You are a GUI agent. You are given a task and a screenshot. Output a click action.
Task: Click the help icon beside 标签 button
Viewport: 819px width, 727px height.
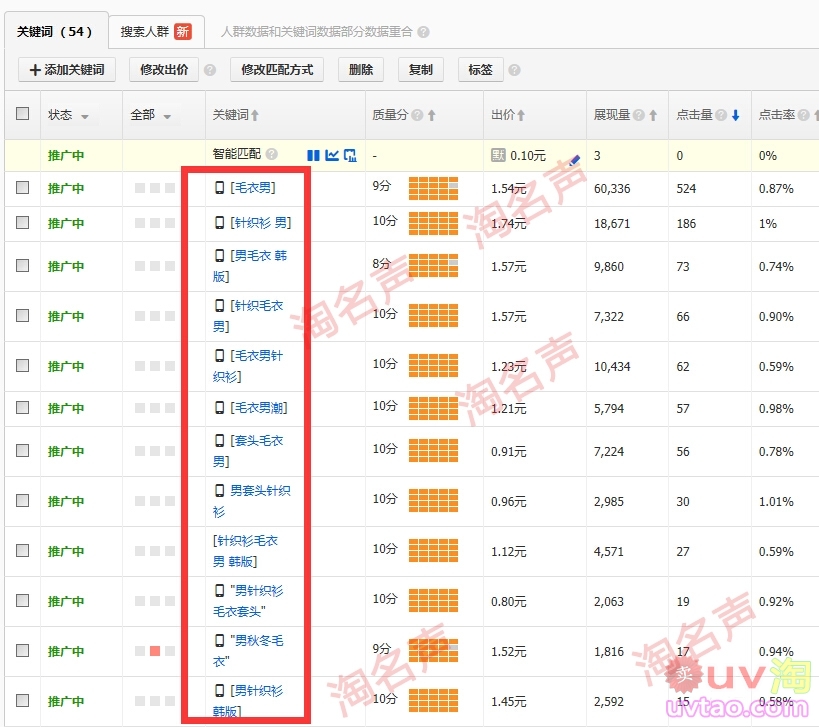point(514,70)
